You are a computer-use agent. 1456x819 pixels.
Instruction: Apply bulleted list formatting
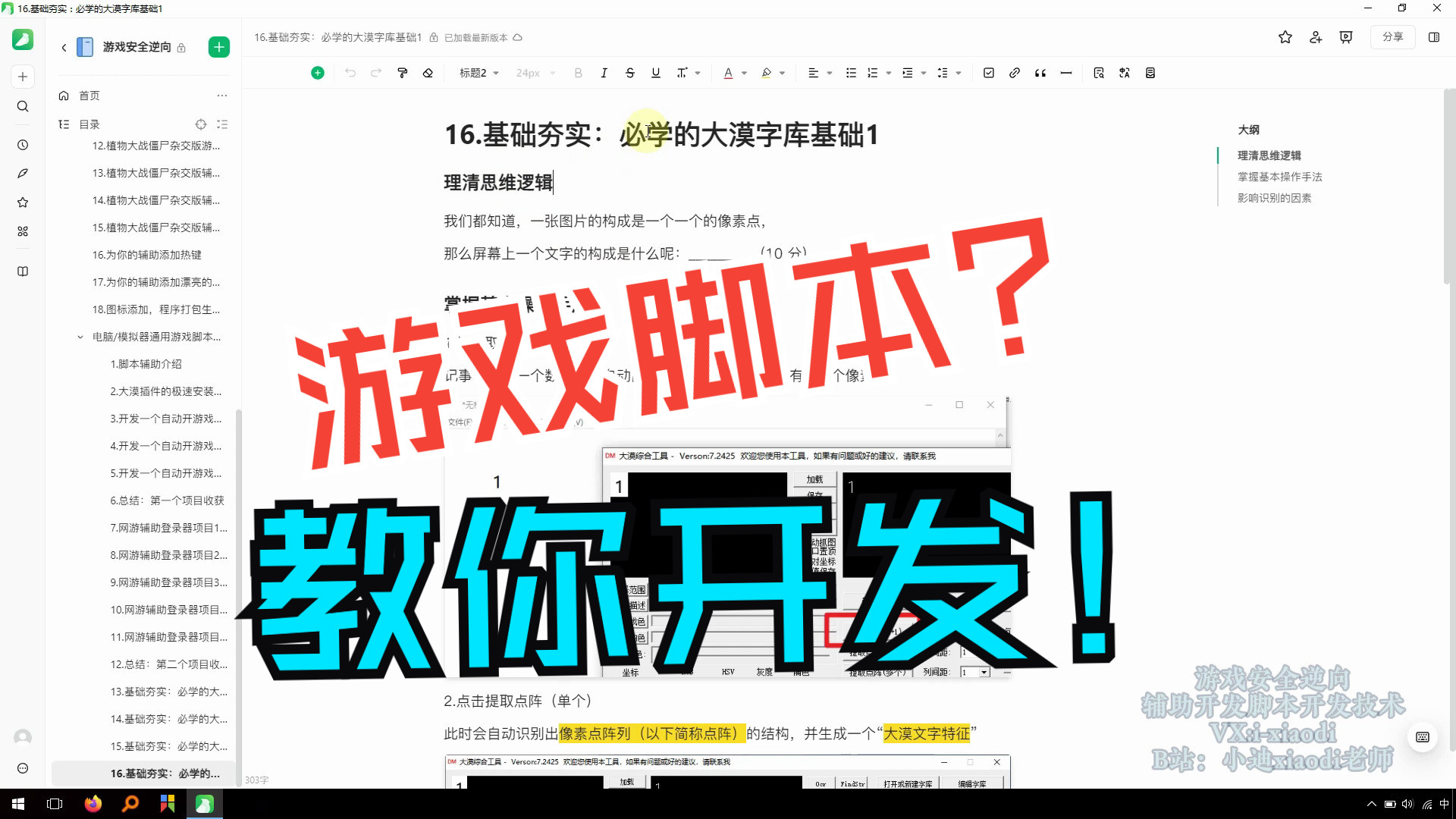tap(851, 73)
